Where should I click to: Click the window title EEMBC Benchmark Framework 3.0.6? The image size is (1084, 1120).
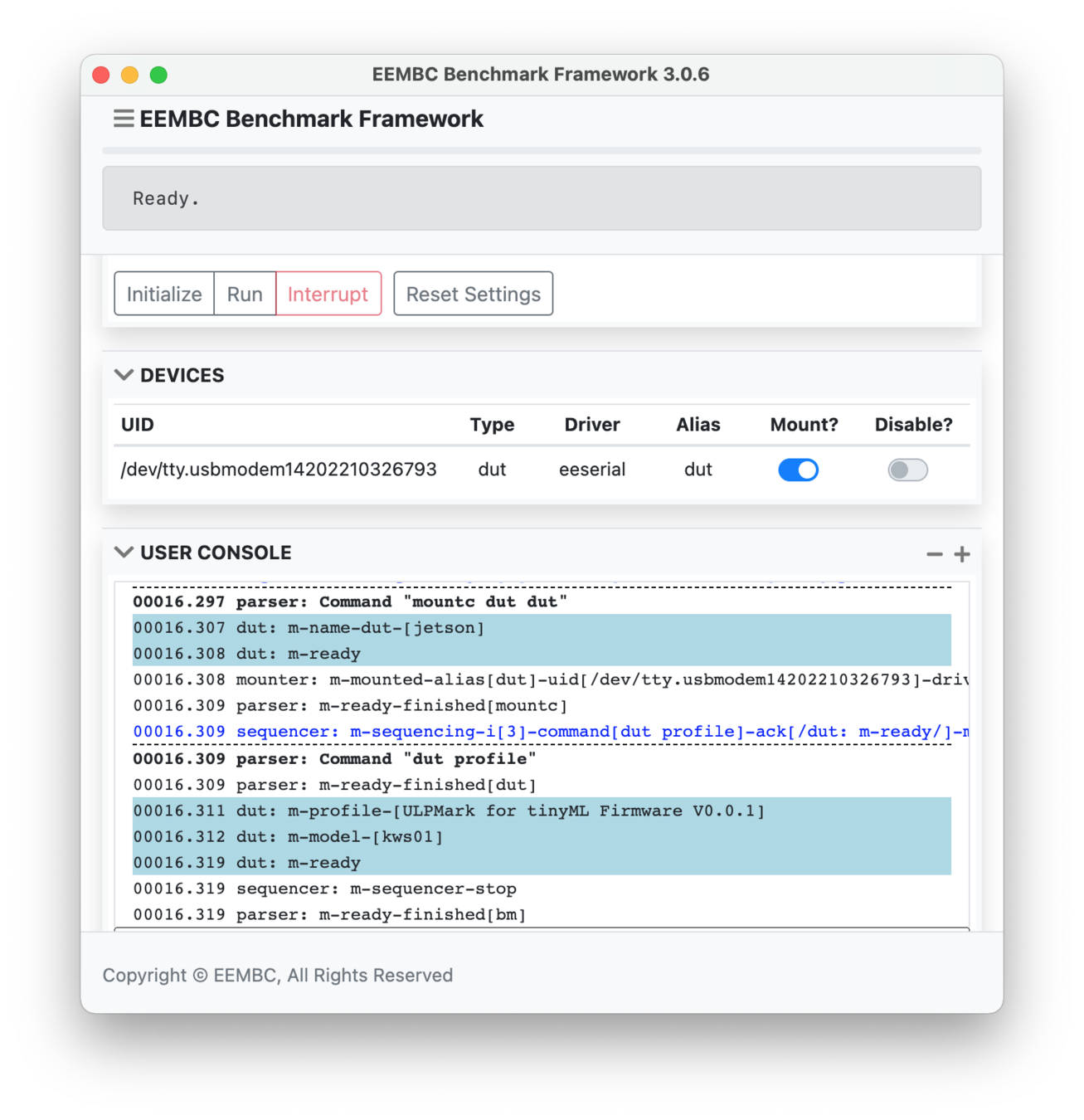point(541,74)
